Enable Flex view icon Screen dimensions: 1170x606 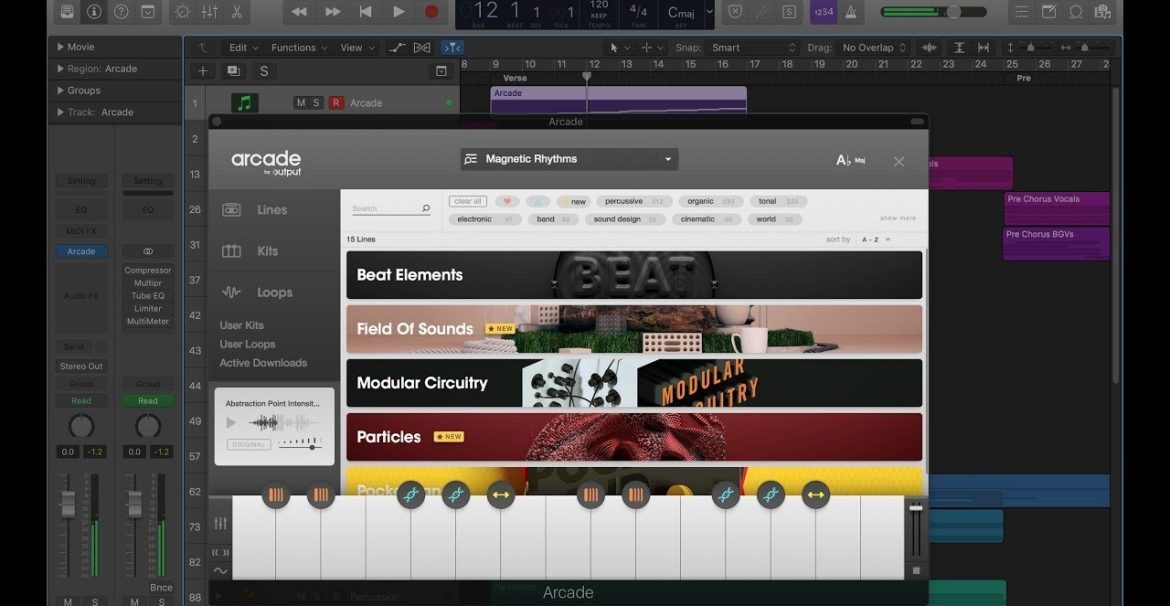point(422,48)
